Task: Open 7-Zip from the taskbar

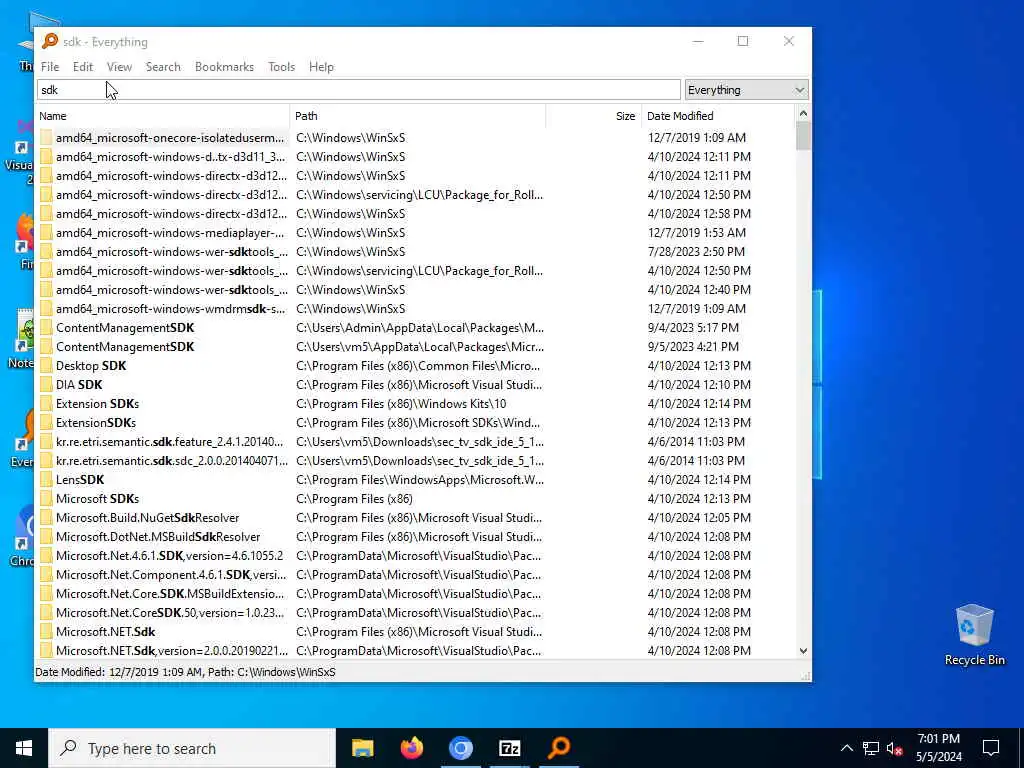Action: coord(509,748)
